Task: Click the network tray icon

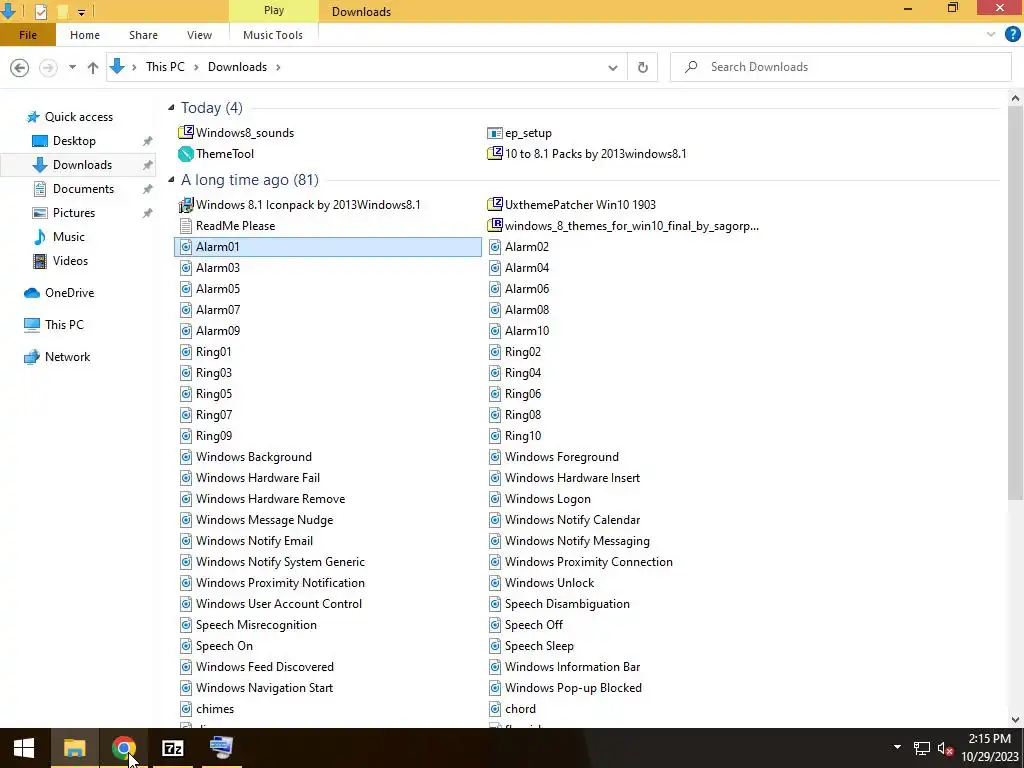Action: pos(921,748)
